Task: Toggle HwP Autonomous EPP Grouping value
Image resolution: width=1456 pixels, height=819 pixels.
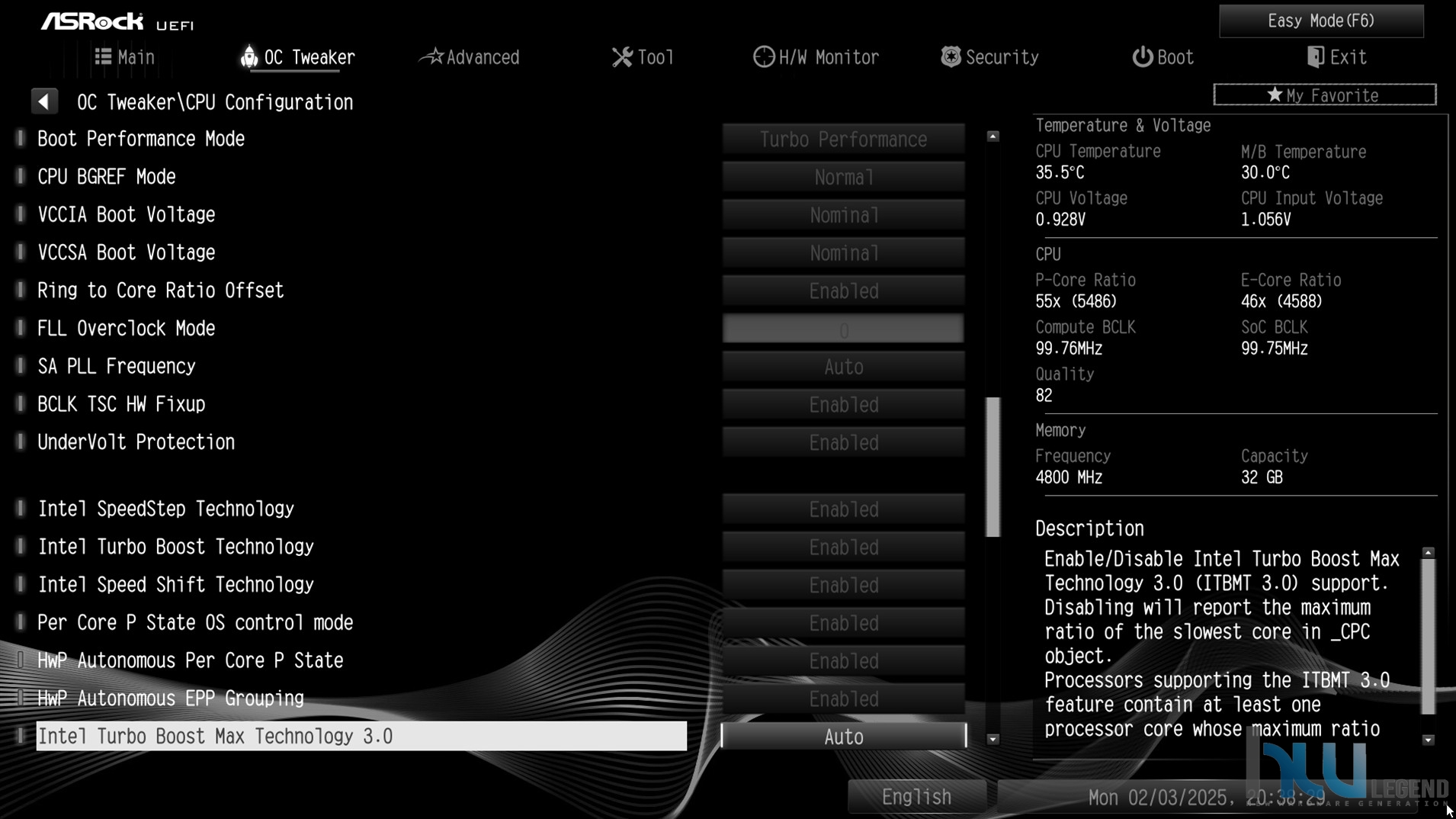Action: point(843,699)
